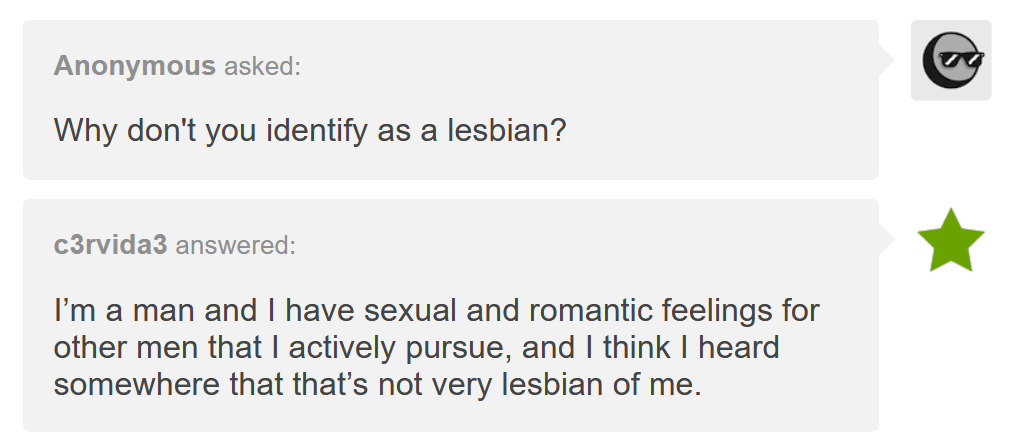
Task: Click the green star avatar icon
Action: pyautogui.click(x=950, y=242)
